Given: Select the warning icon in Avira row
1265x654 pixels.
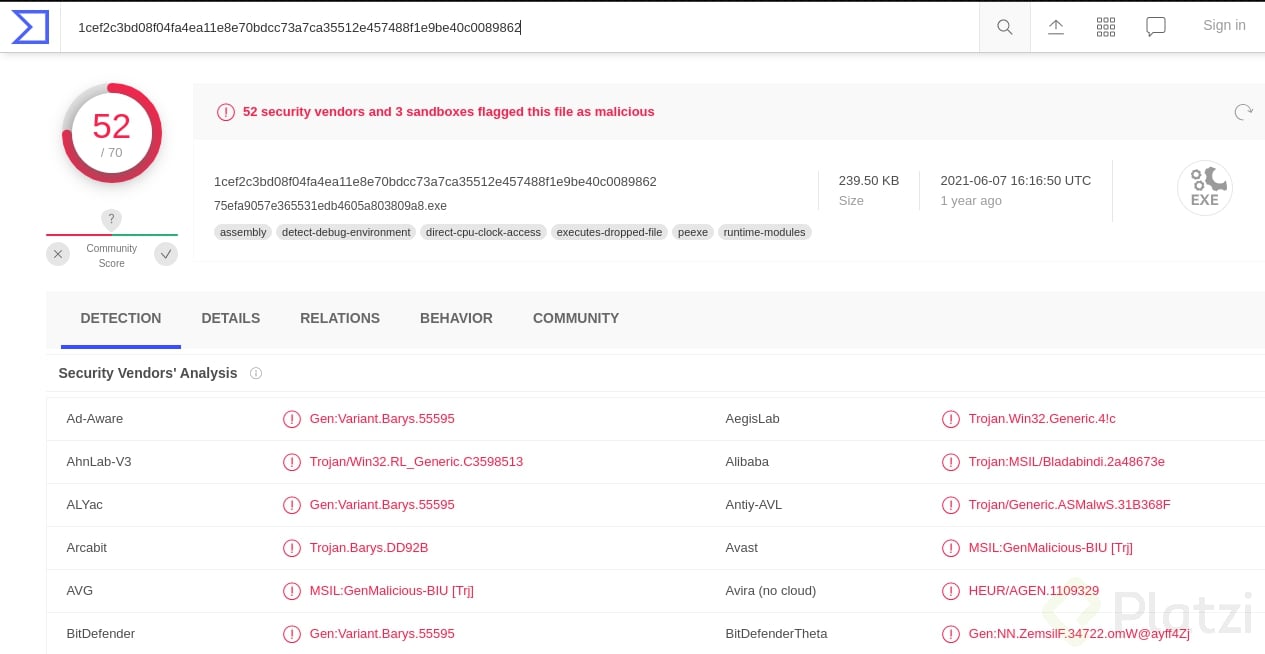Looking at the screenshot, I should coord(951,591).
